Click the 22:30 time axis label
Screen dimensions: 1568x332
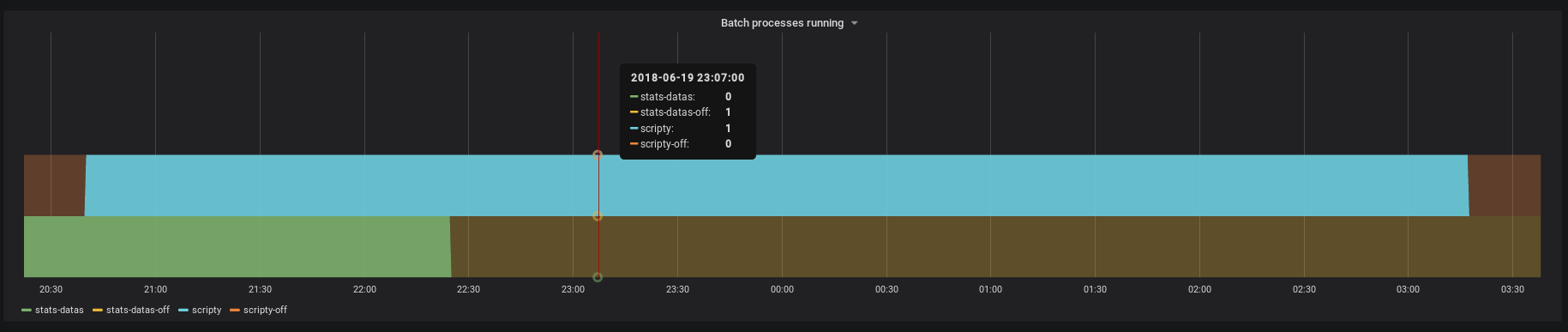468,290
